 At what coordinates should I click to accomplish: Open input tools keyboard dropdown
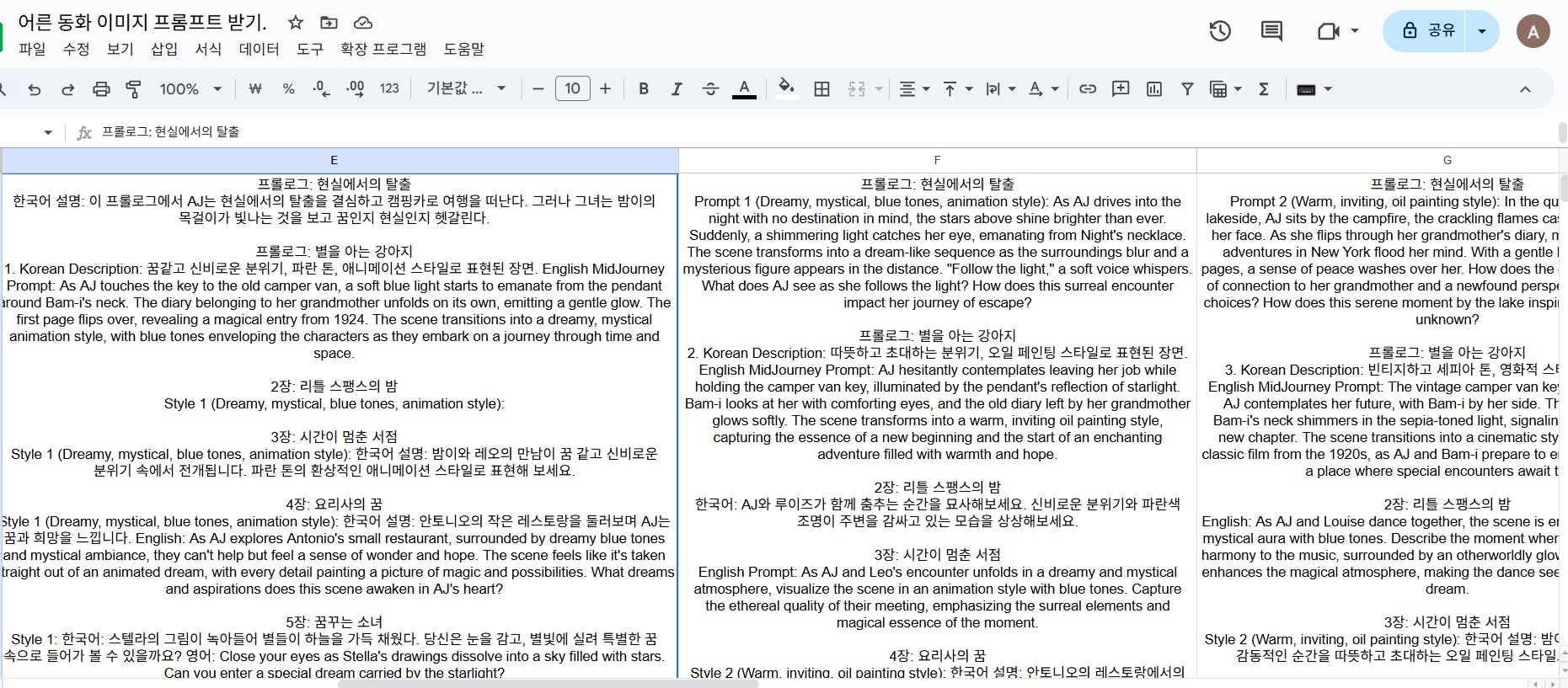point(1314,89)
